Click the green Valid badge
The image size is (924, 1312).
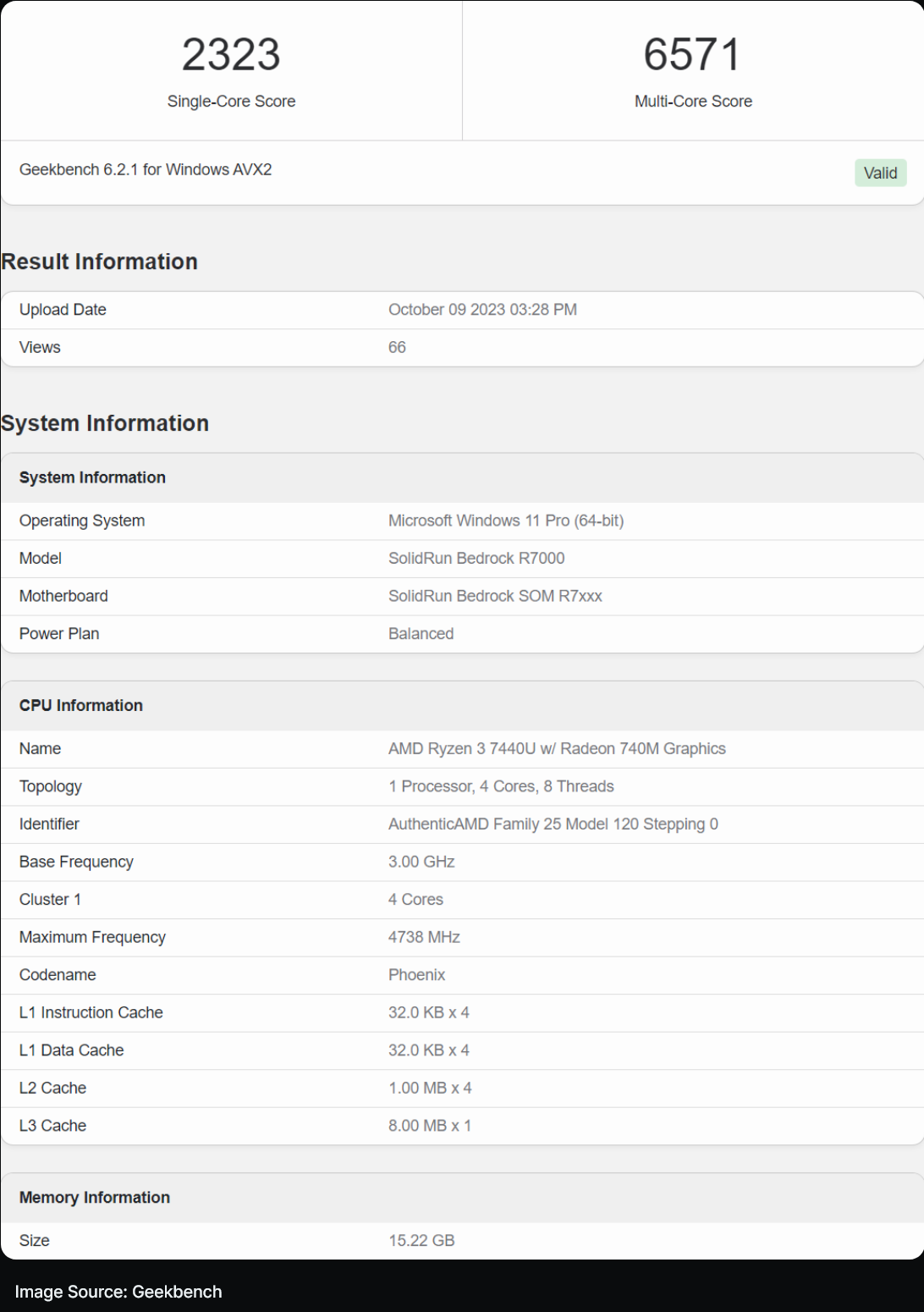tap(880, 173)
